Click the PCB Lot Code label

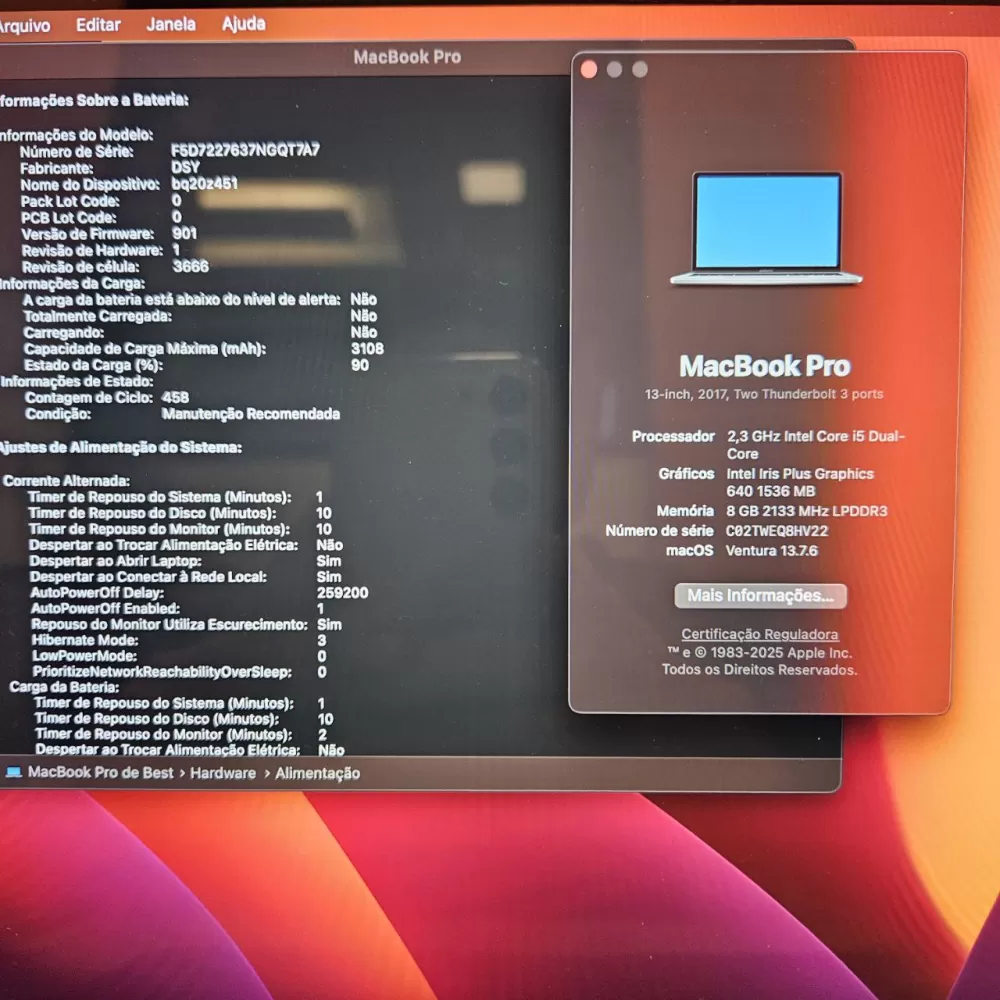click(x=69, y=218)
